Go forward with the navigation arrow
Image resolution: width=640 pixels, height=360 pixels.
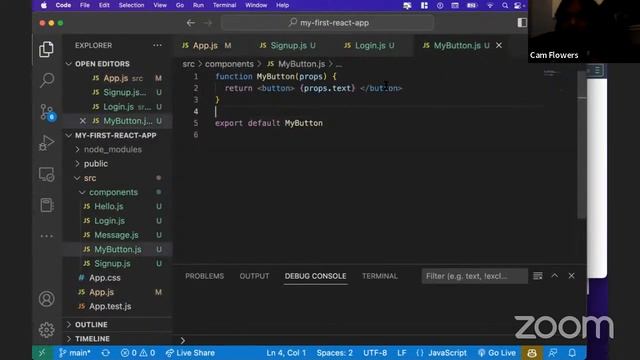208,23
